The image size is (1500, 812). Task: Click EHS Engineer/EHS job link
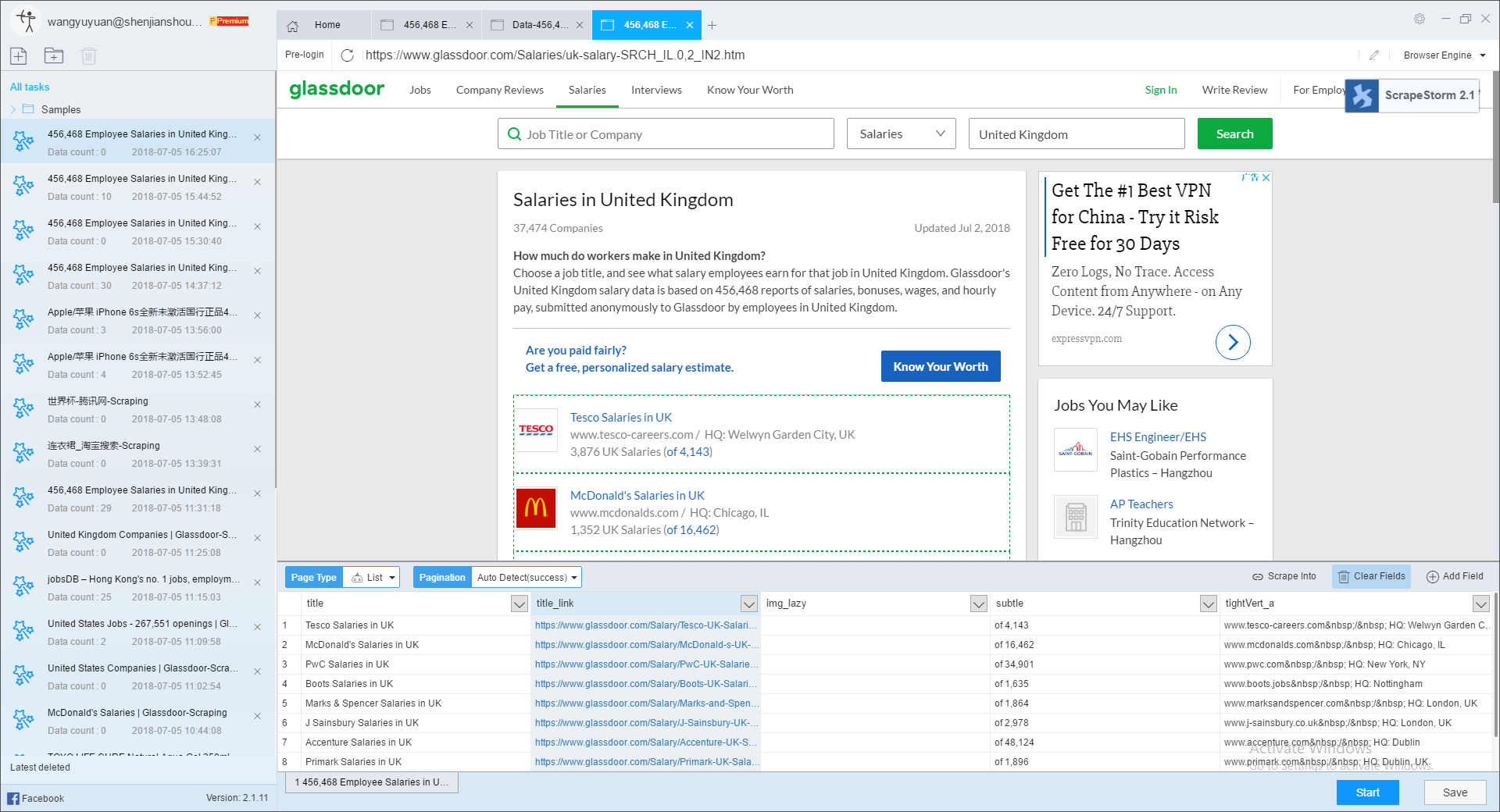1158,436
